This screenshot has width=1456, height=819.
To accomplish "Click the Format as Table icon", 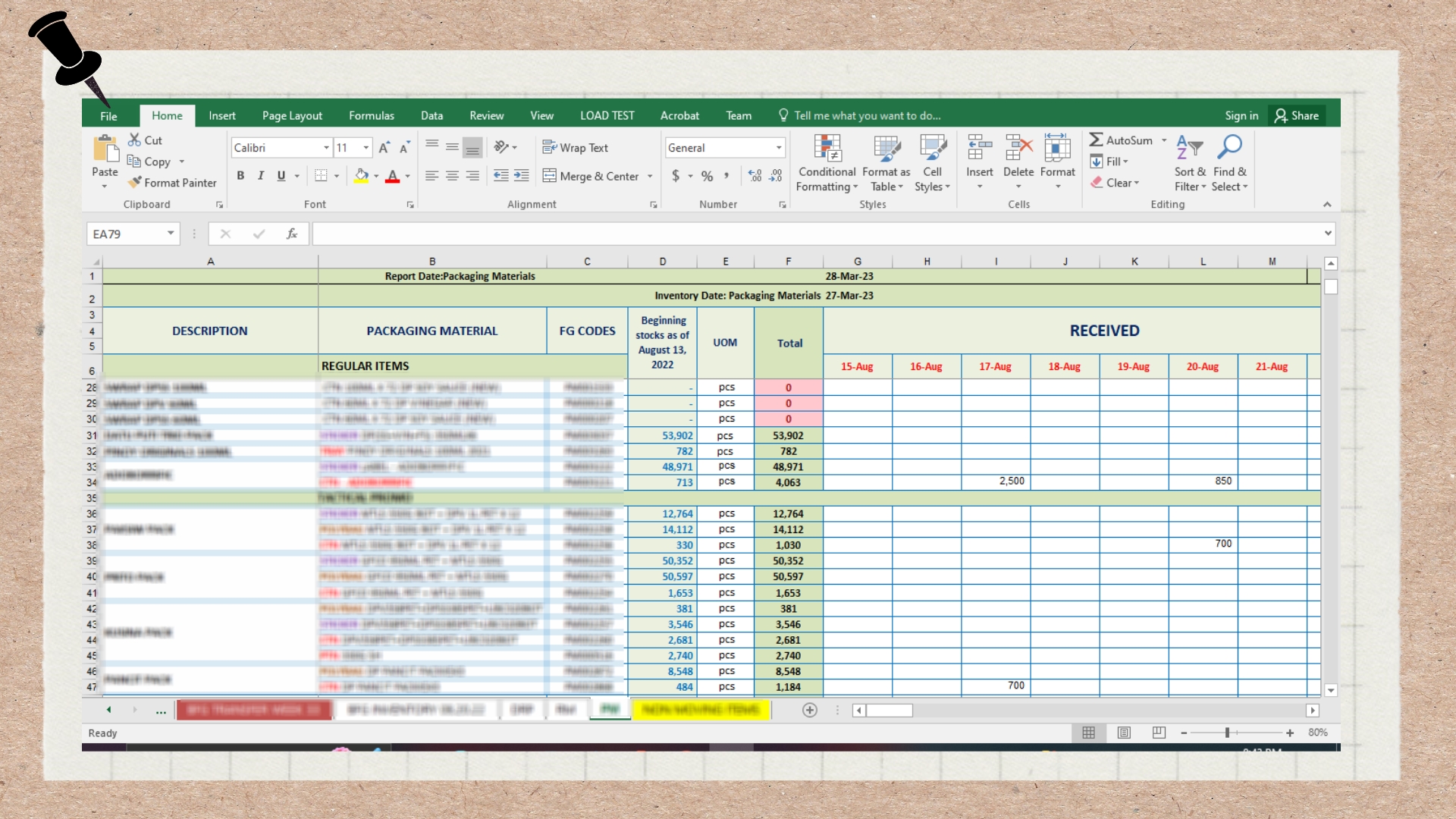I will pyautogui.click(x=886, y=149).
